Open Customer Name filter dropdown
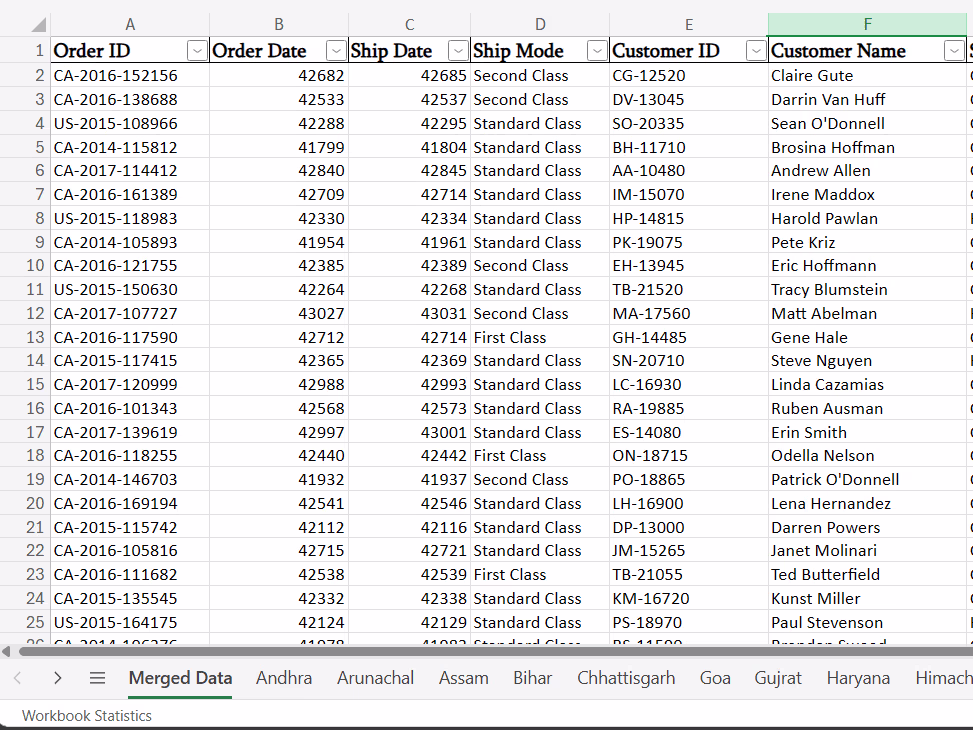973x730 pixels. pyautogui.click(x=954, y=50)
